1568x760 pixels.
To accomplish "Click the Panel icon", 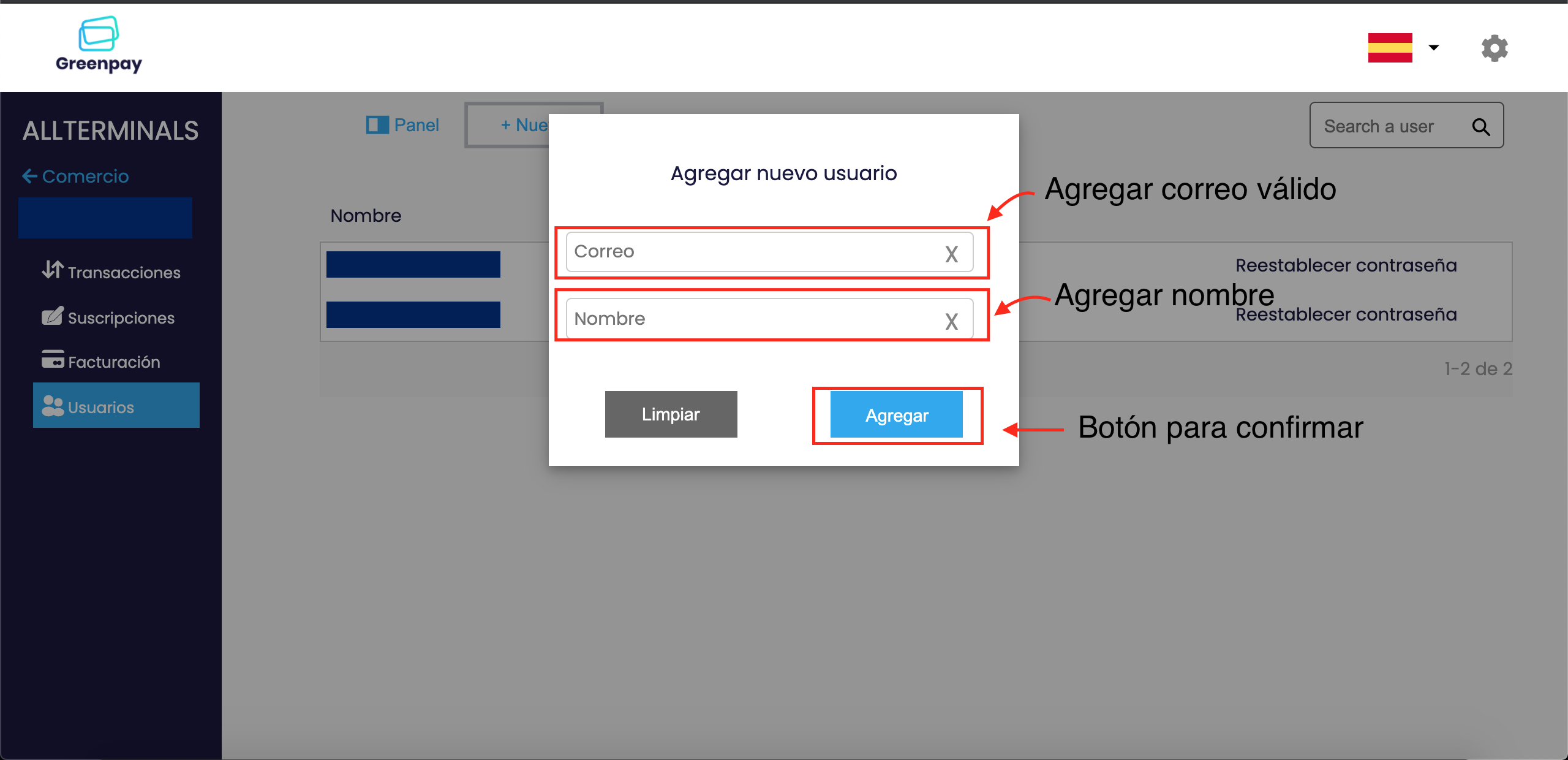I will pos(377,125).
